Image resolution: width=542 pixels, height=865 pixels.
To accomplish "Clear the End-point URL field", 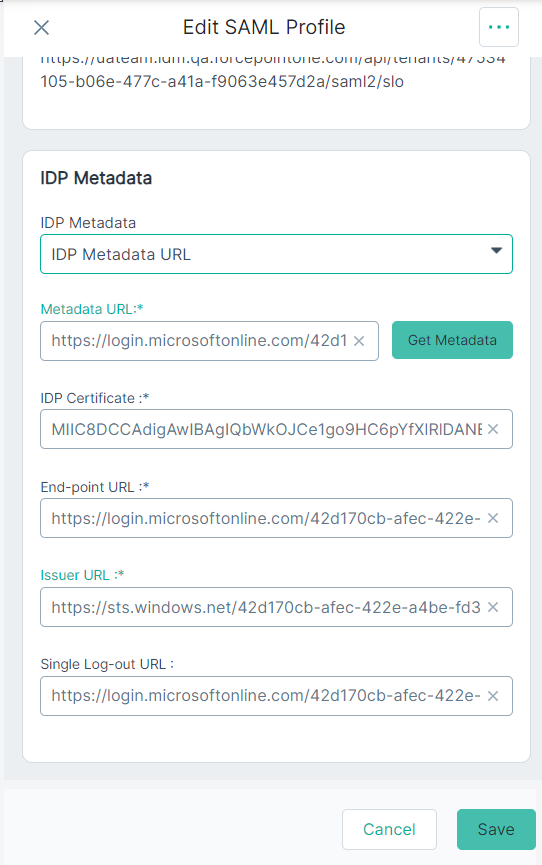I will pos(493,518).
